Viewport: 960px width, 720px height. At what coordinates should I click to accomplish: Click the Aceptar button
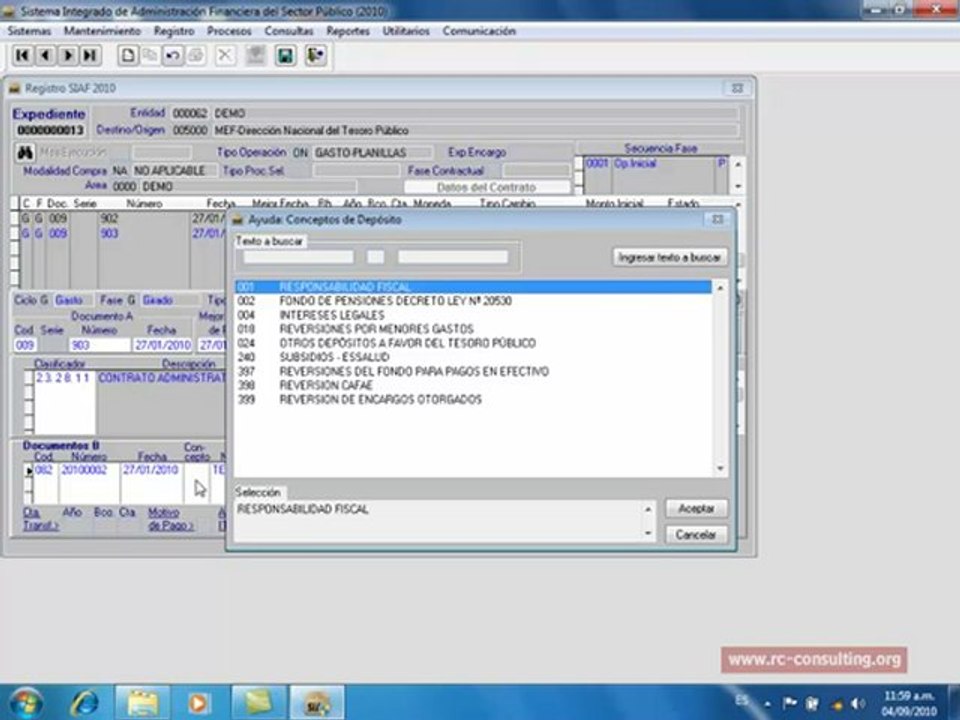(696, 508)
